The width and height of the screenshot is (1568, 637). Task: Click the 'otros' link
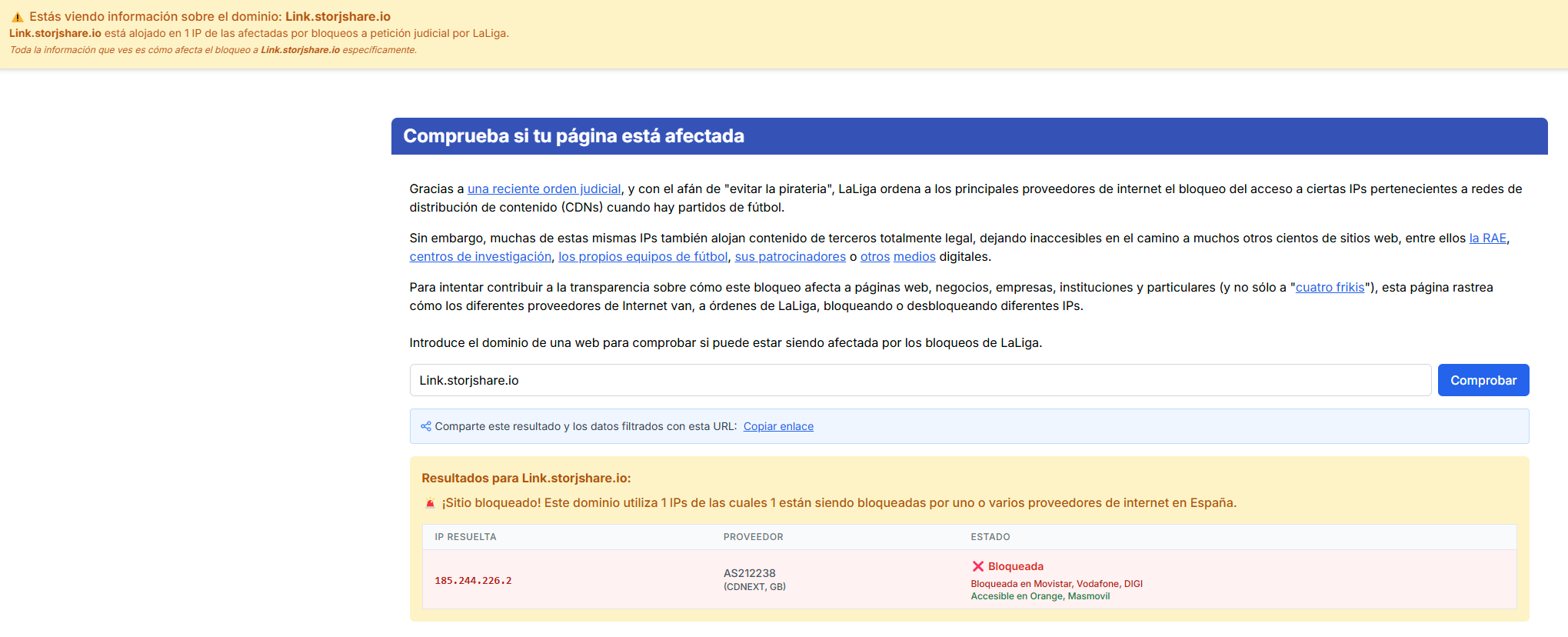pos(874,257)
